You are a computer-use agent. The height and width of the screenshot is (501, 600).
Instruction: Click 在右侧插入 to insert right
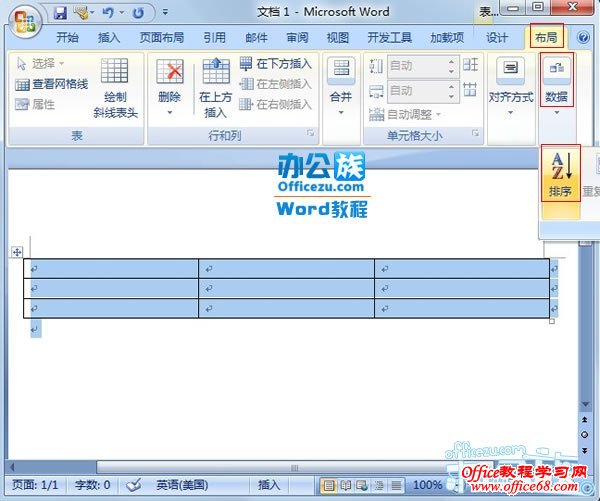click(x=276, y=104)
